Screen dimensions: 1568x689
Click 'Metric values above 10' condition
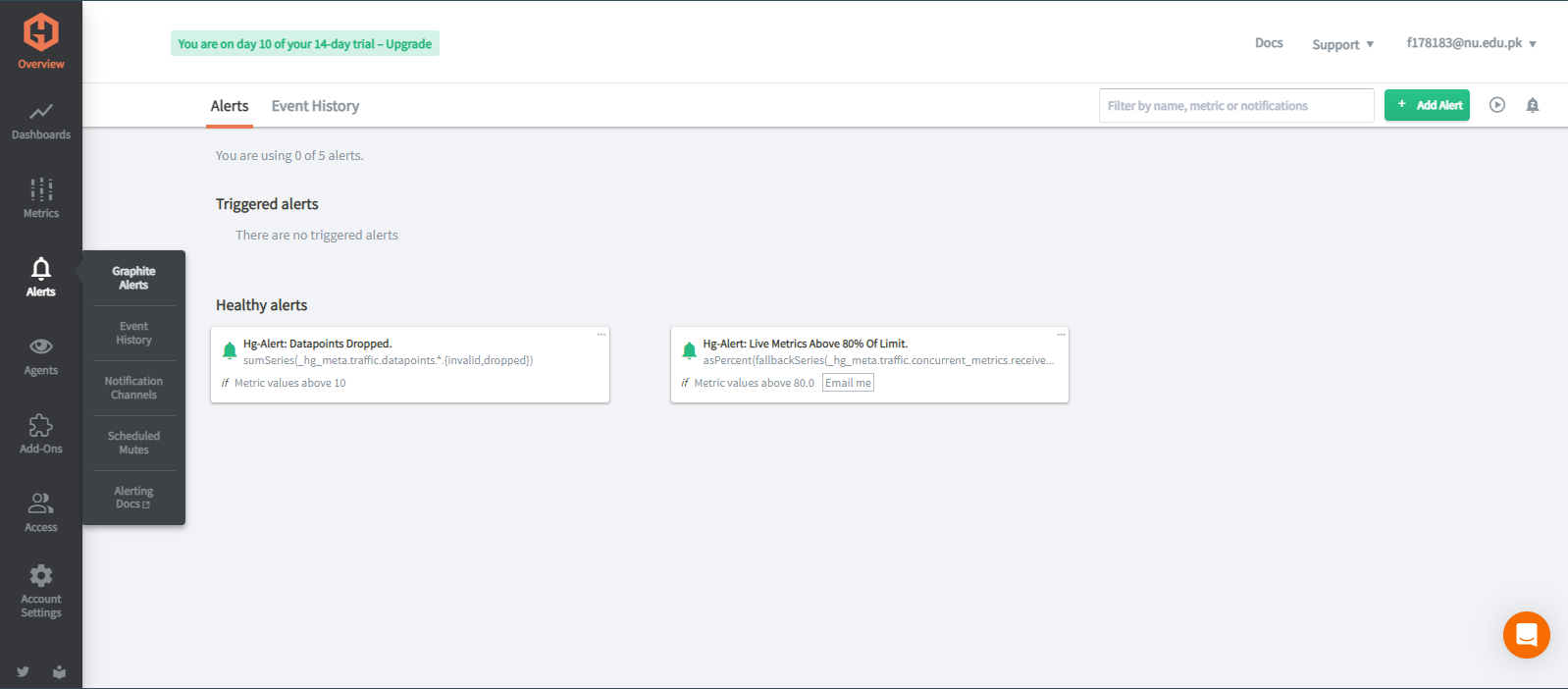click(290, 383)
